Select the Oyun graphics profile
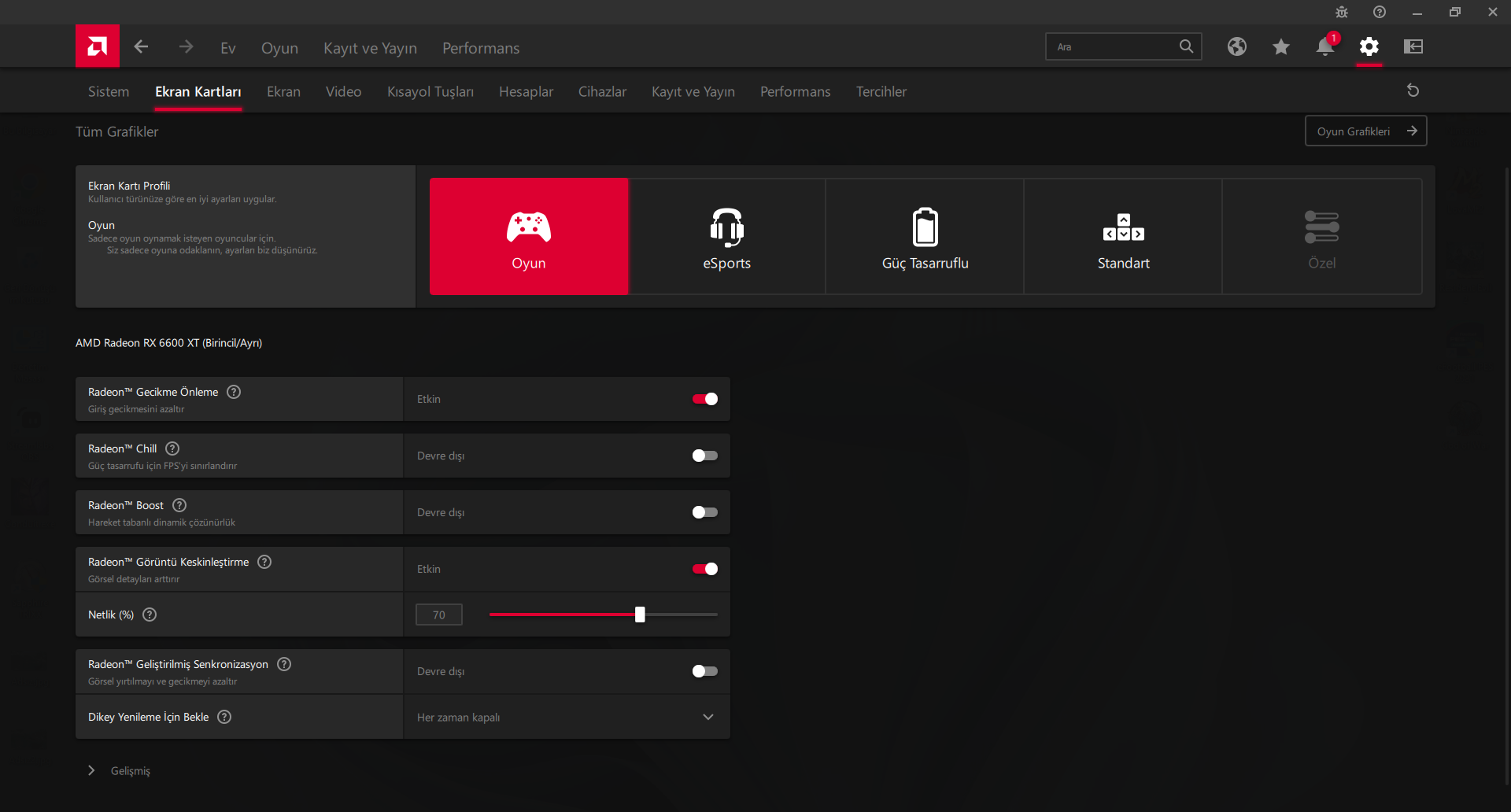1511x812 pixels. point(529,236)
